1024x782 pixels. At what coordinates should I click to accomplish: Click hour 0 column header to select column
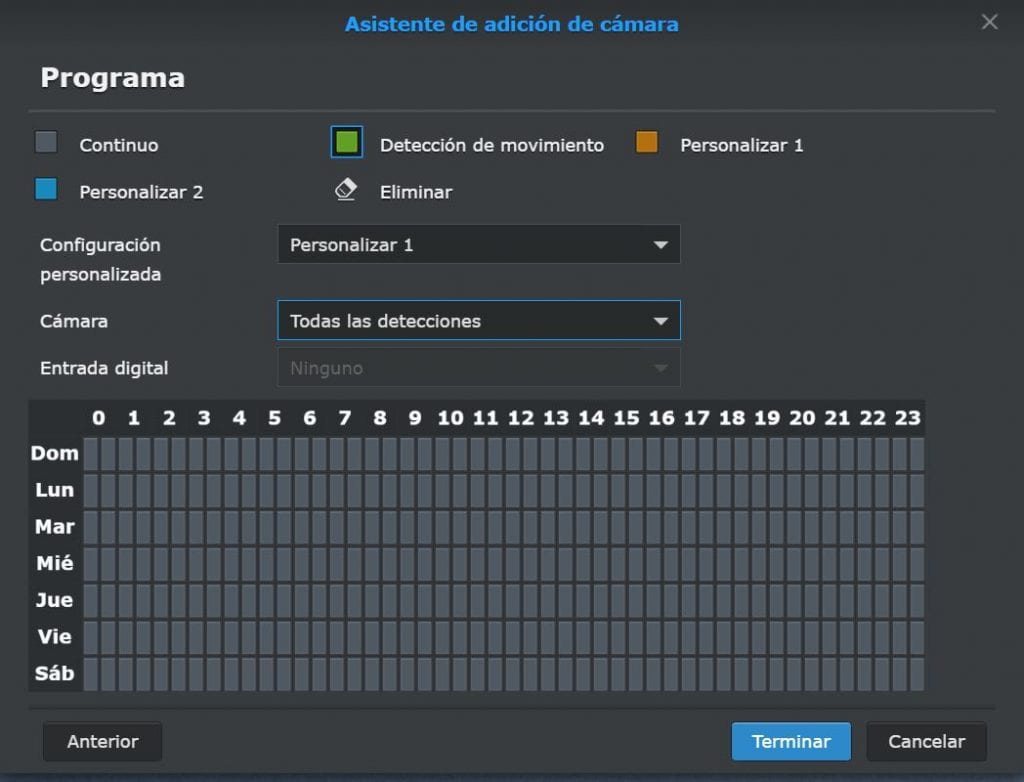(97, 418)
